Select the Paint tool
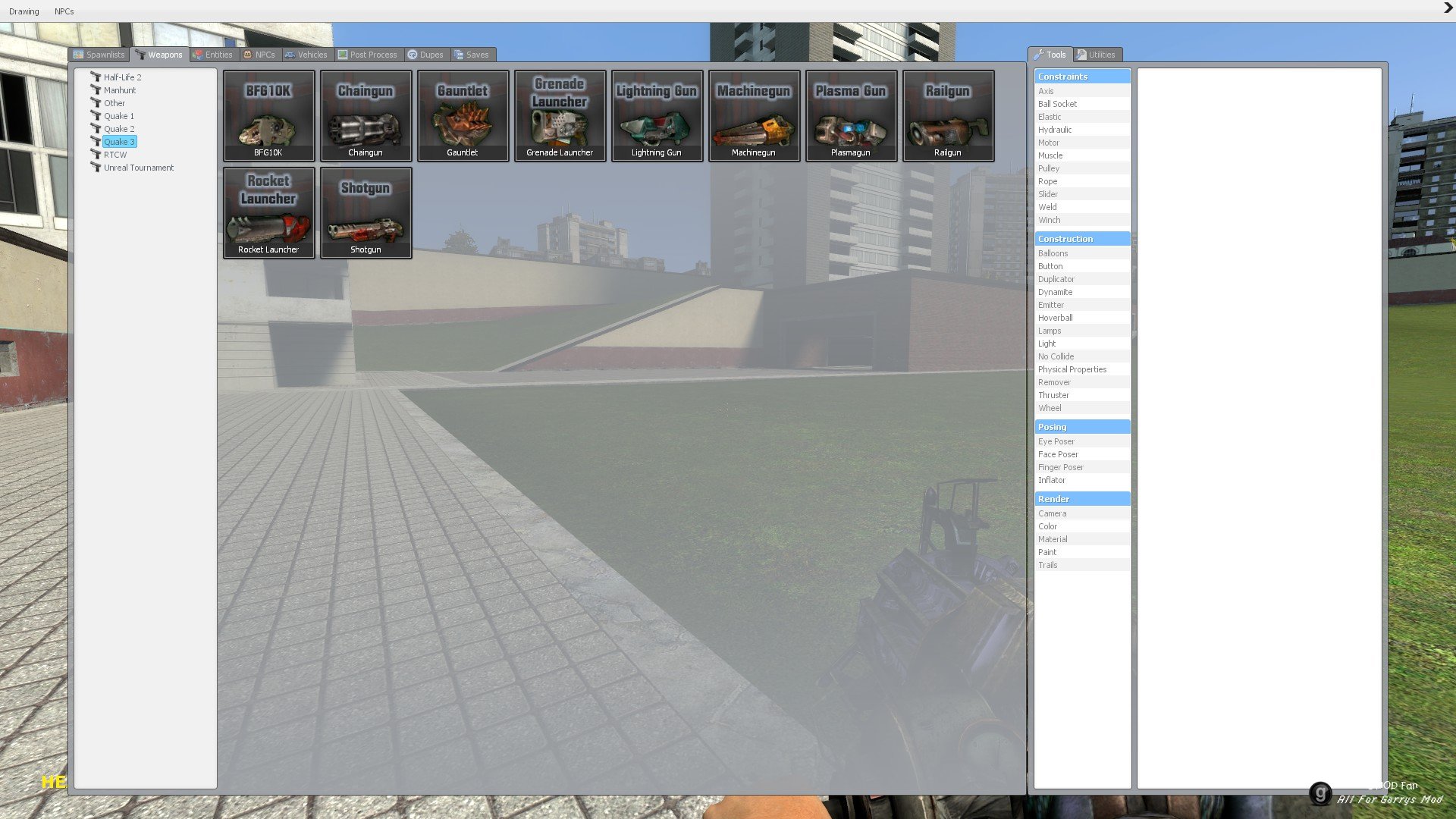This screenshot has width=1456, height=819. pos(1082,552)
